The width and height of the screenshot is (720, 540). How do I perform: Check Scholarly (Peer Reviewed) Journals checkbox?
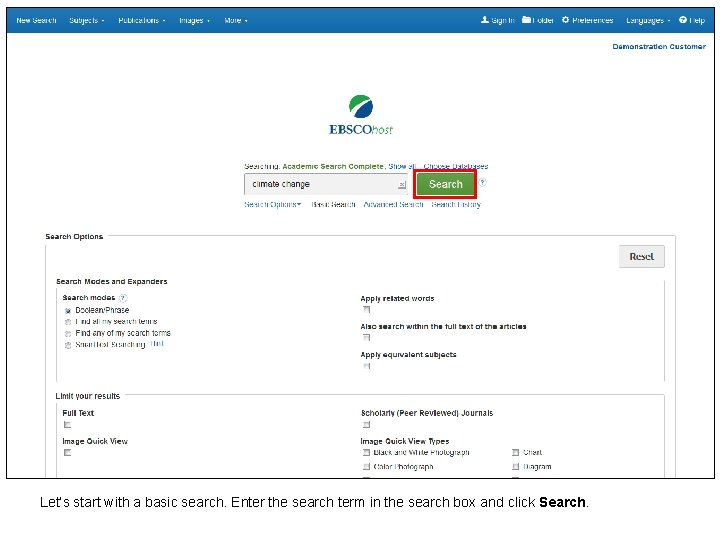pyautogui.click(x=366, y=425)
